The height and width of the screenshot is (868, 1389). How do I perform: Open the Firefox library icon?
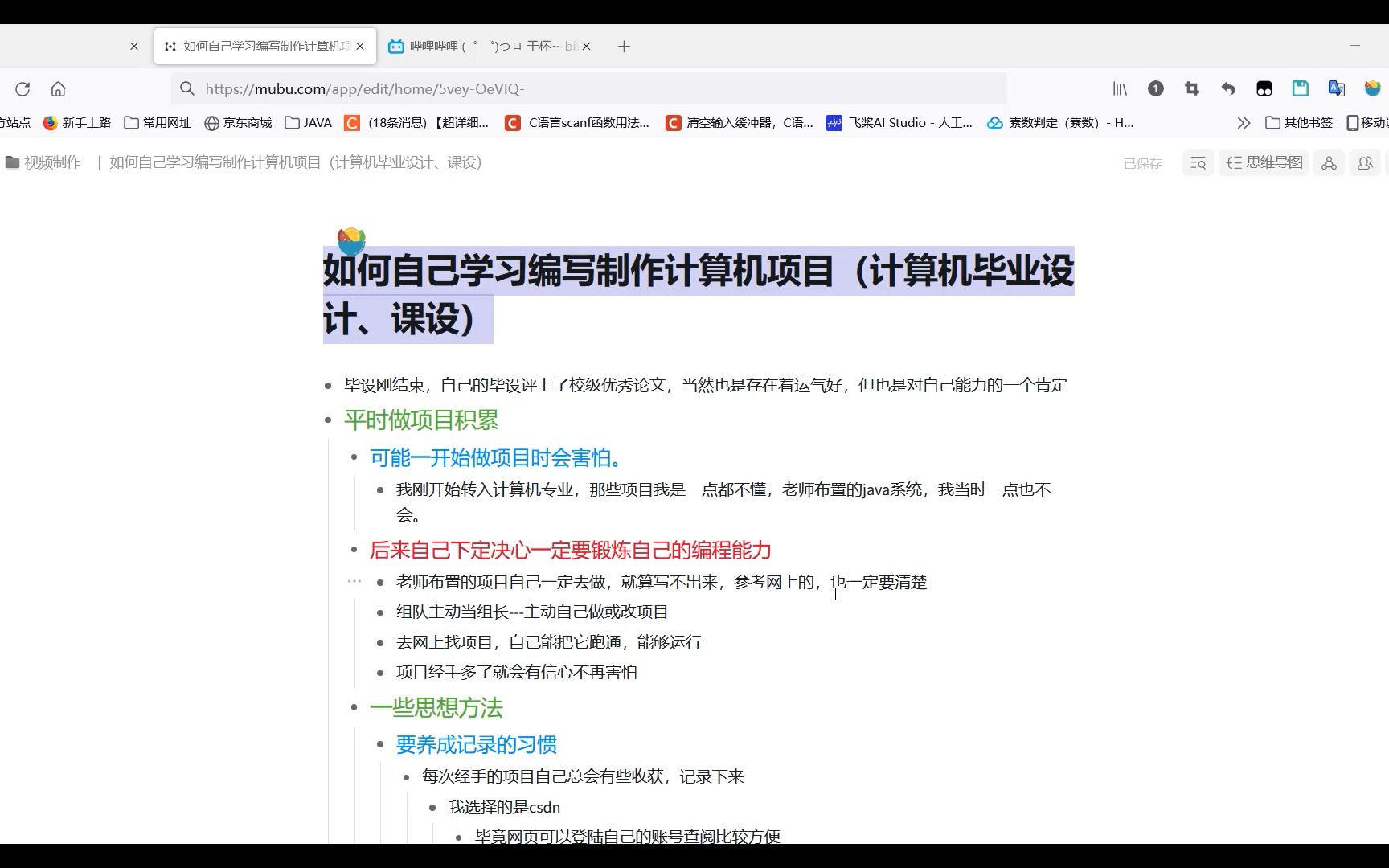[x=1120, y=89]
